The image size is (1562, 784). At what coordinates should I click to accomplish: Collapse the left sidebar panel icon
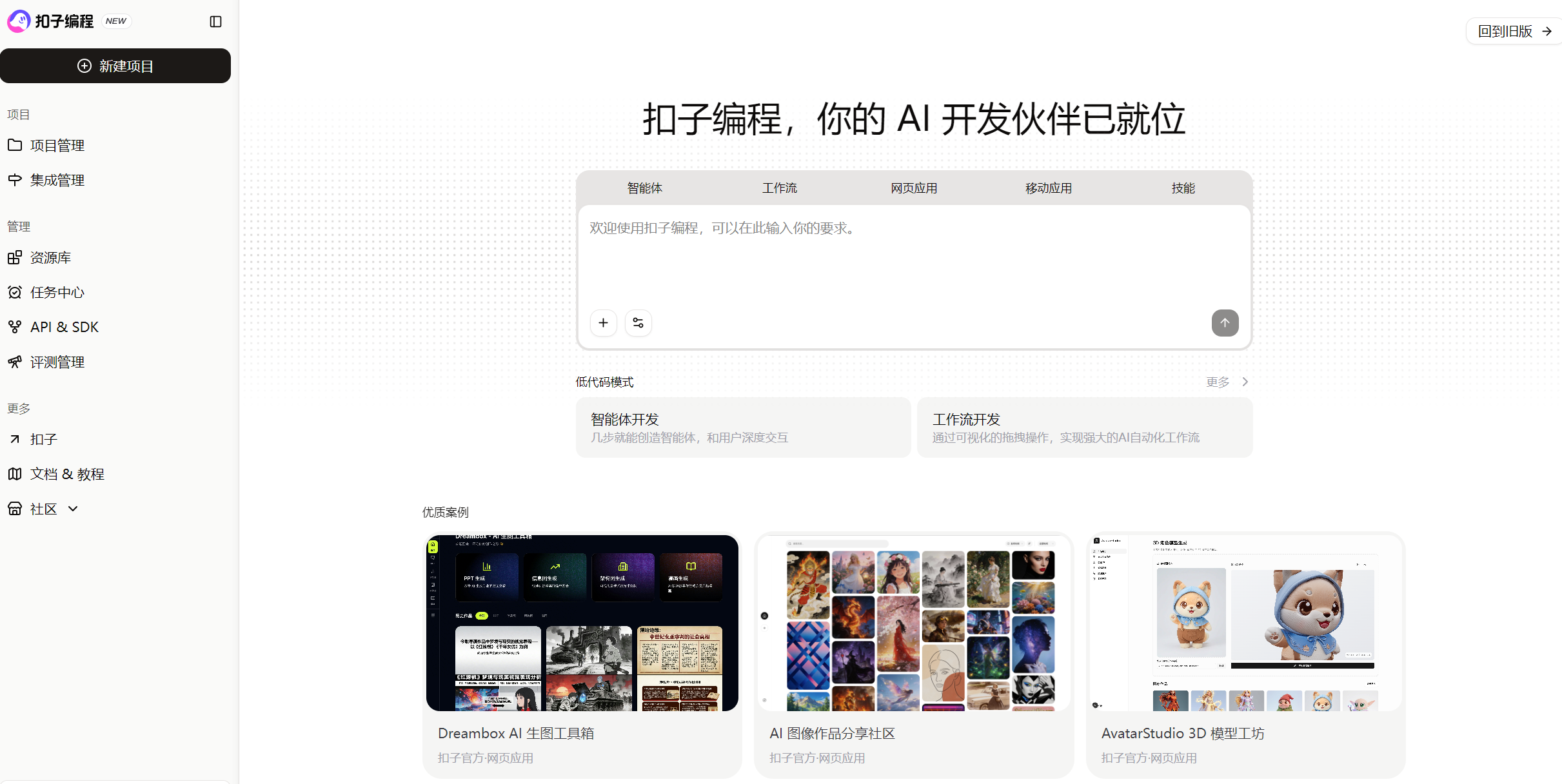215,22
